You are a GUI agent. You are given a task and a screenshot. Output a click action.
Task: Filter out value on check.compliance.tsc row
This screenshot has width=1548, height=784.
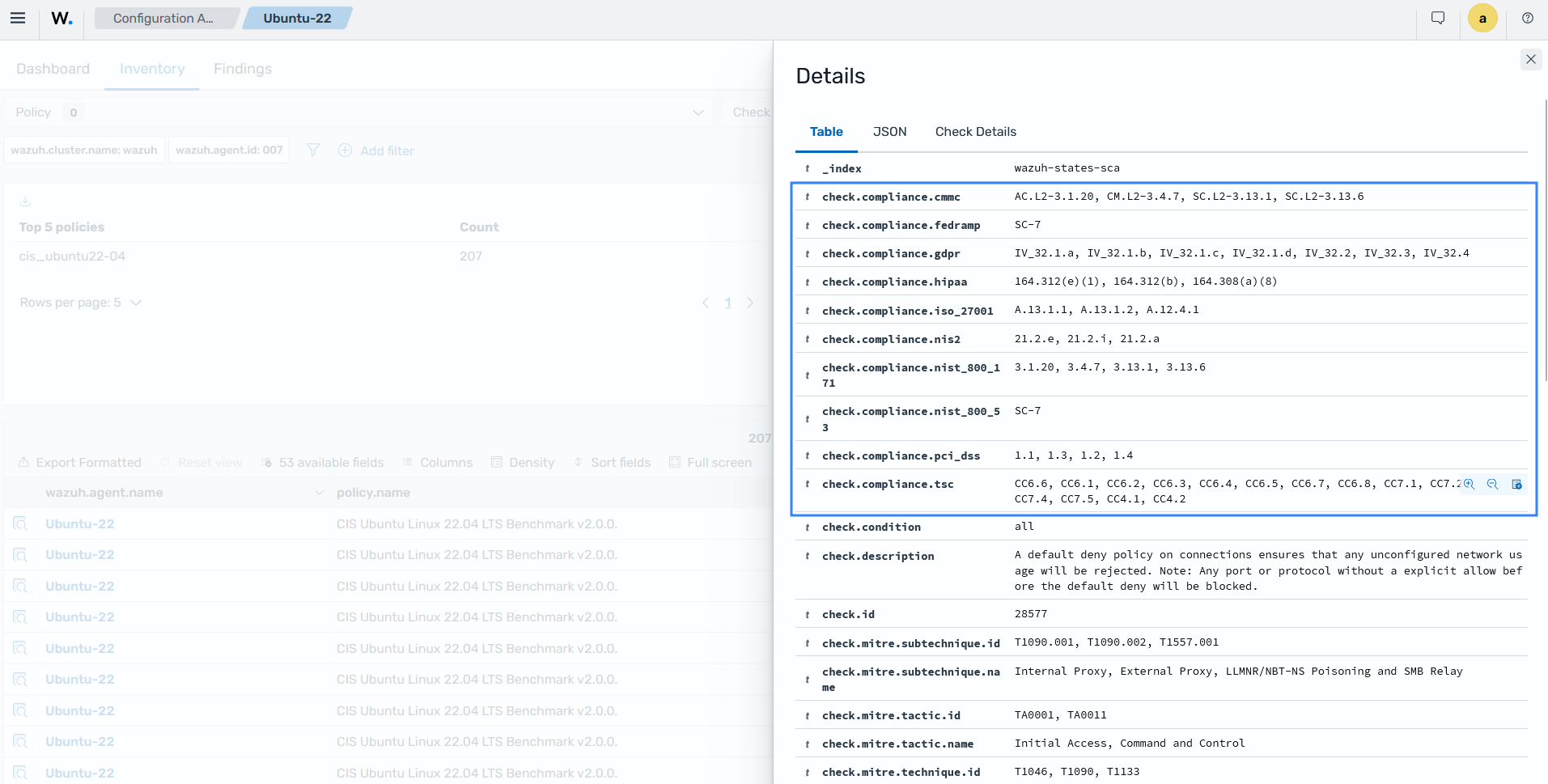click(1493, 484)
